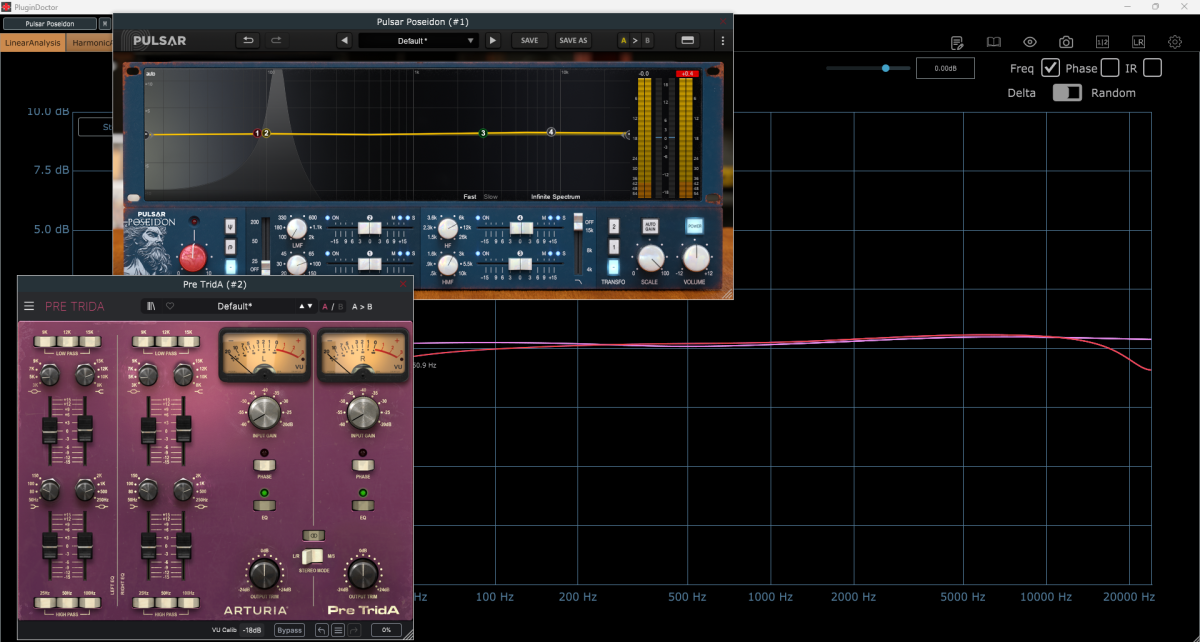Open the Pre TridA history list icon
The width and height of the screenshot is (1200, 642).
[x=339, y=630]
